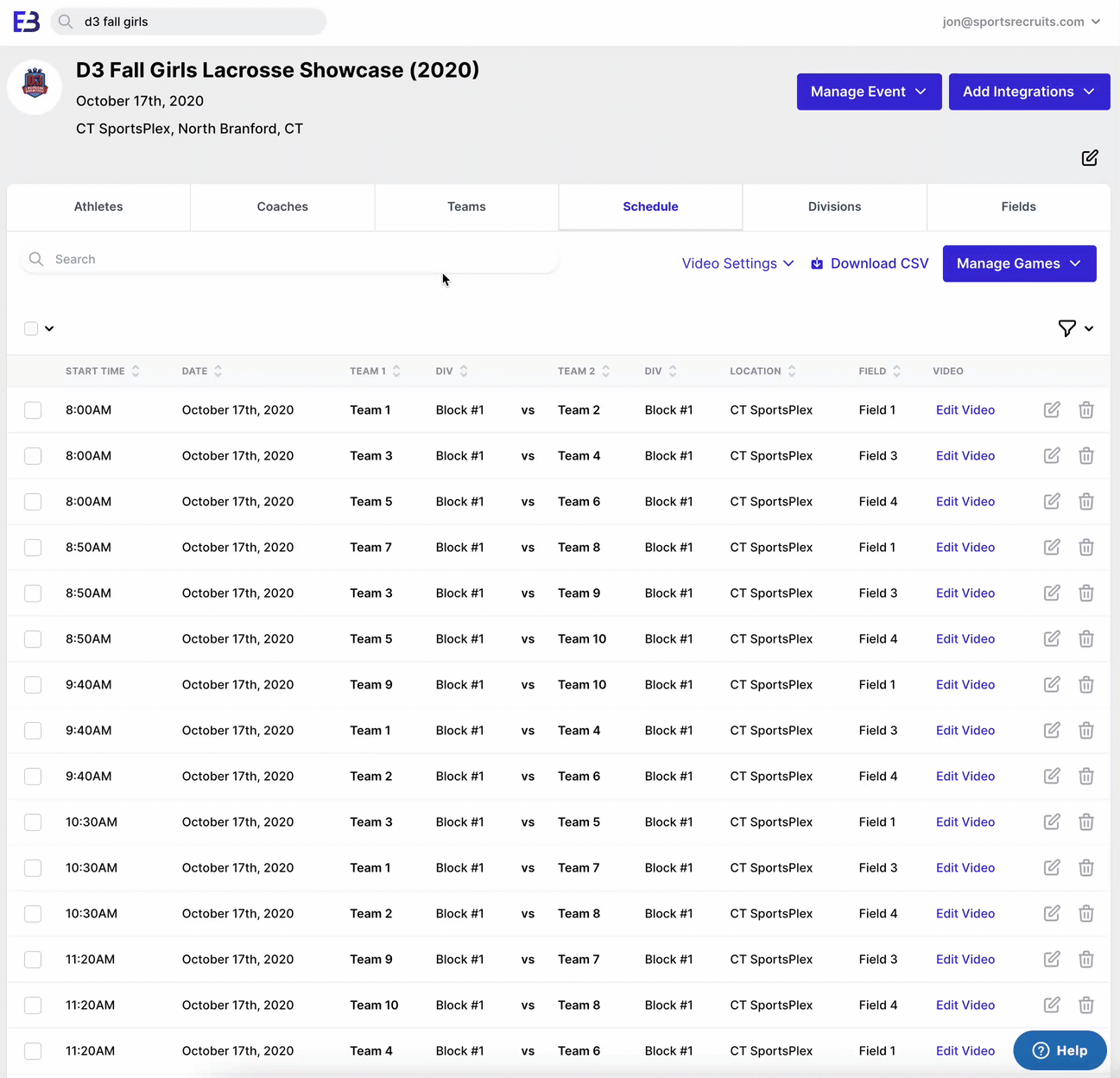Image resolution: width=1120 pixels, height=1078 pixels.
Task: Open the Add Integrations dropdown
Action: click(x=1028, y=92)
